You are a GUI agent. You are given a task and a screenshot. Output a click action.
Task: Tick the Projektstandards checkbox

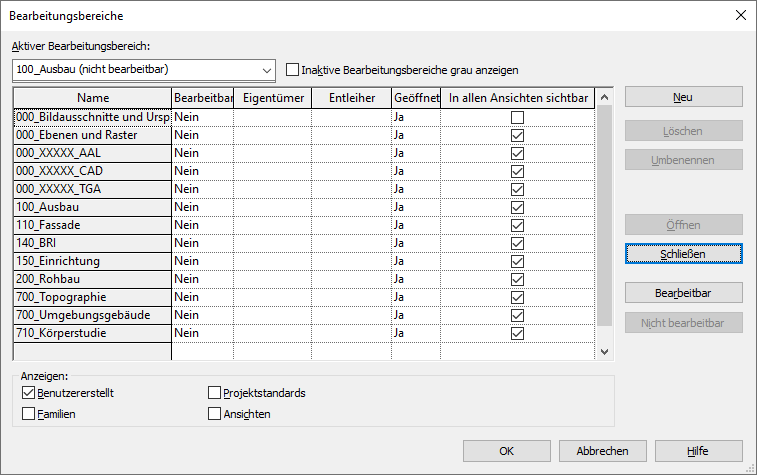[215, 393]
